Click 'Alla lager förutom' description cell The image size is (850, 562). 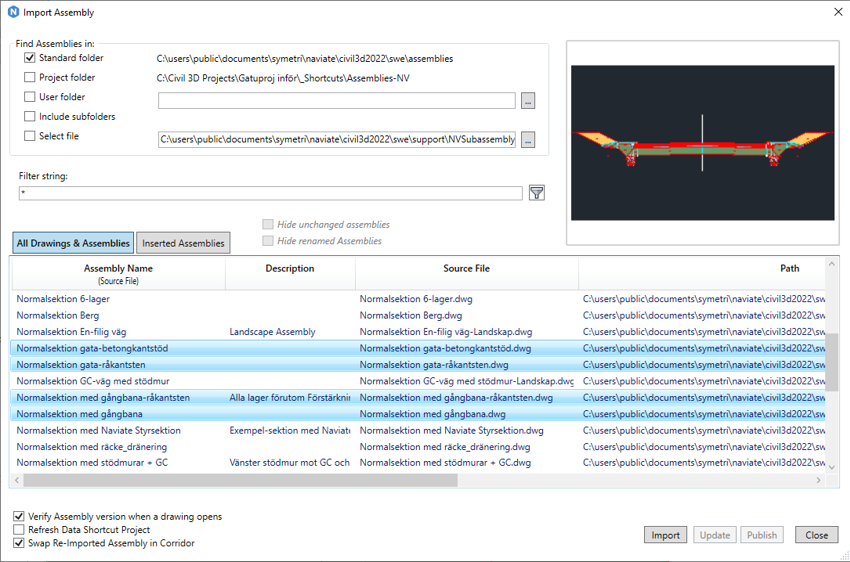[290, 398]
